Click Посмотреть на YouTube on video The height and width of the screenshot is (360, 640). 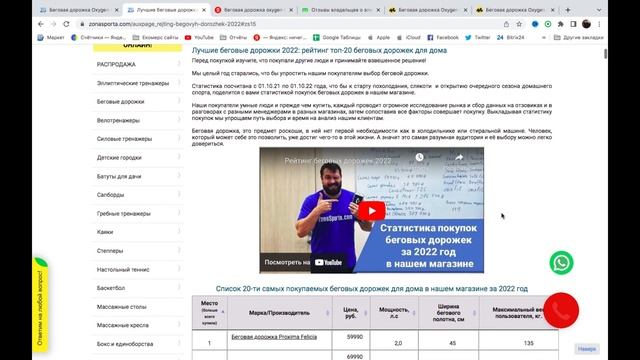click(x=303, y=262)
